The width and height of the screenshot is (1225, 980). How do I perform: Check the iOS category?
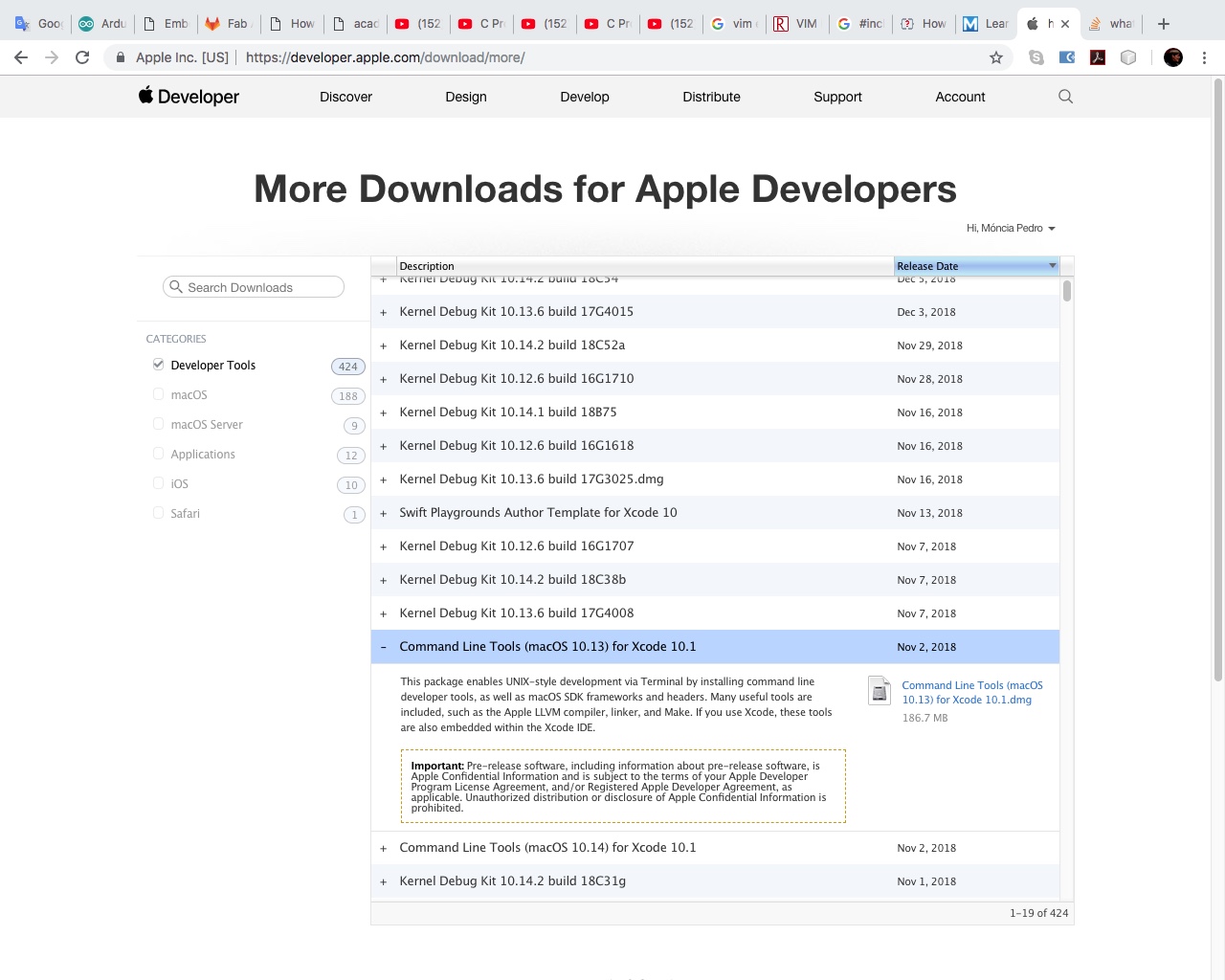tap(158, 483)
